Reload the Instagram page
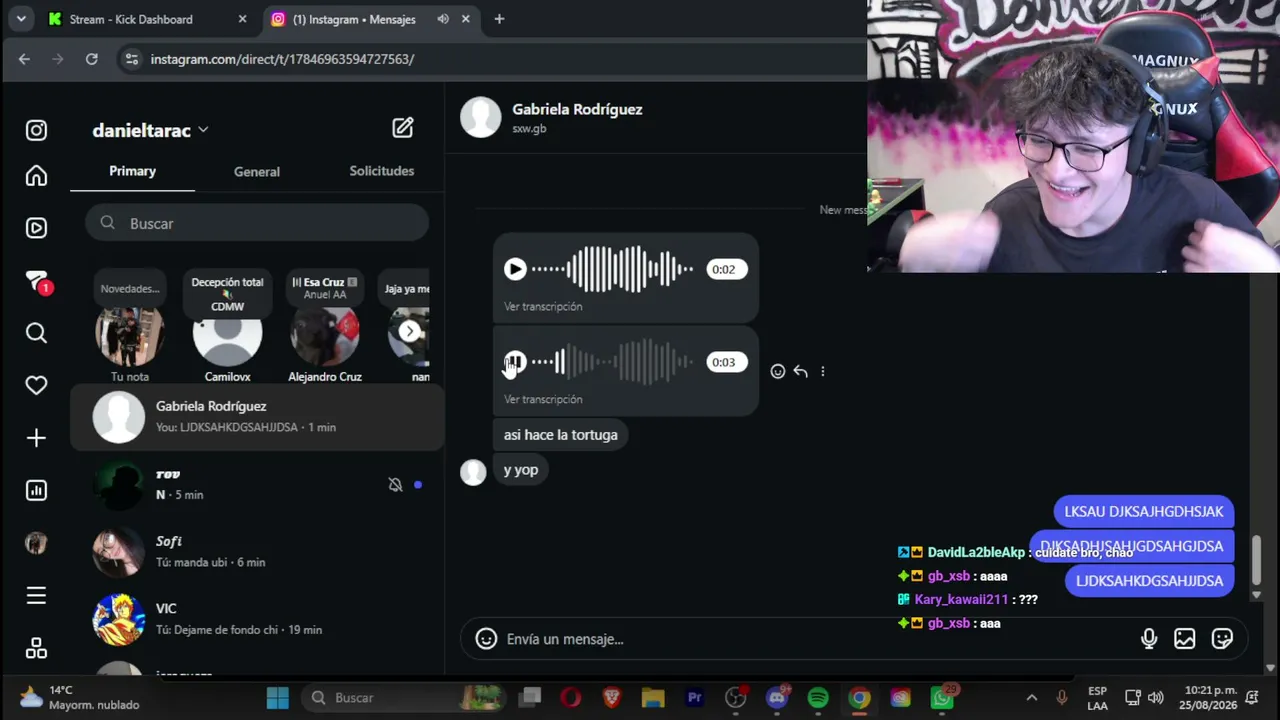The width and height of the screenshot is (1280, 720). (x=92, y=59)
